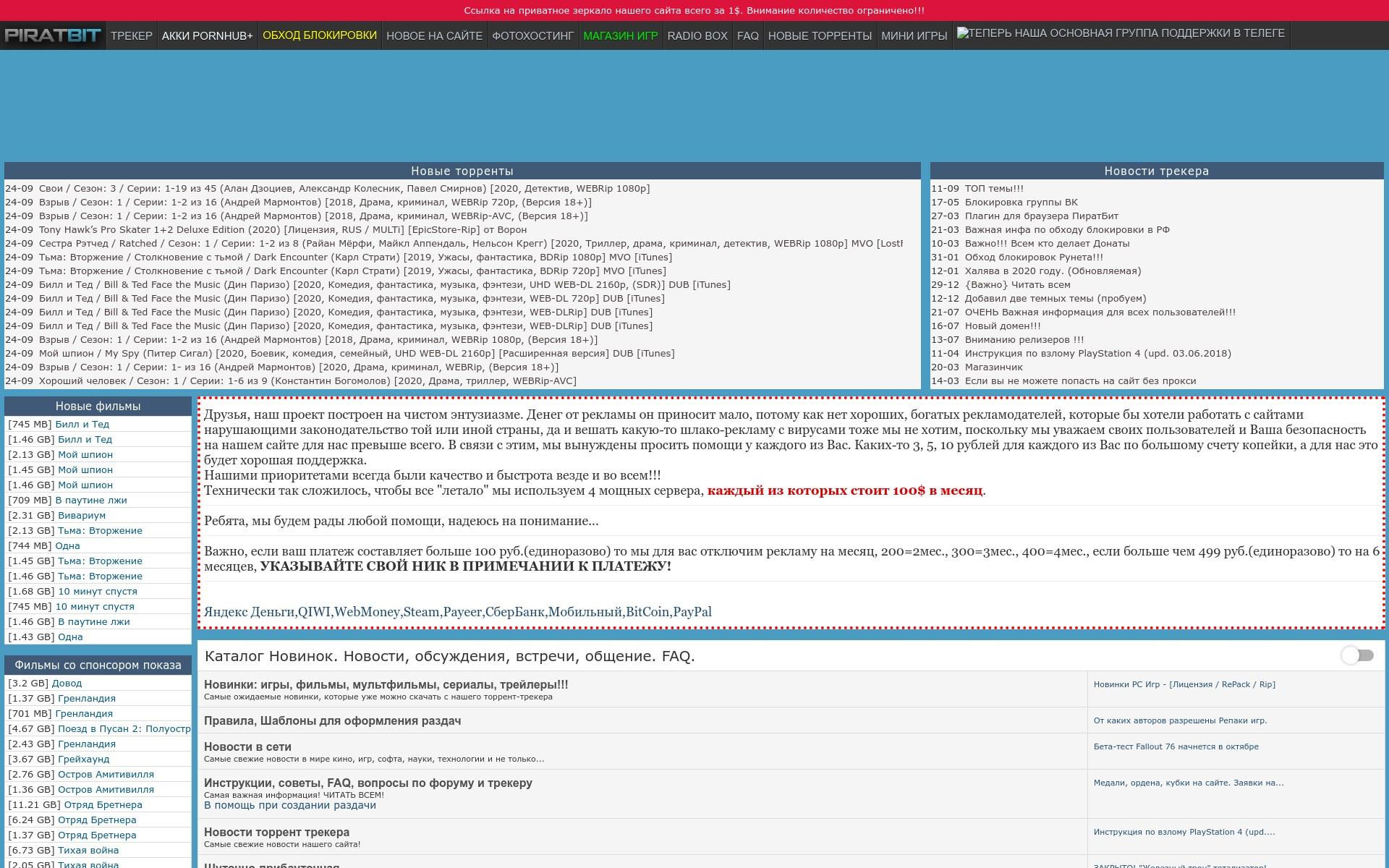Open 1.68 GB 10 минут спустя film
Viewport: 1389px width, 868px height.
pos(98,591)
